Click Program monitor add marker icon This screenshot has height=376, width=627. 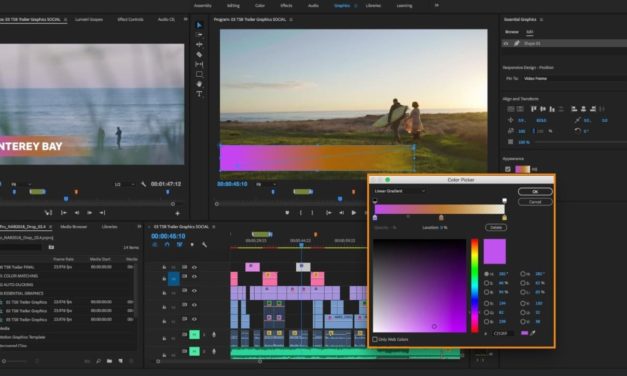pyautogui.click(x=287, y=213)
